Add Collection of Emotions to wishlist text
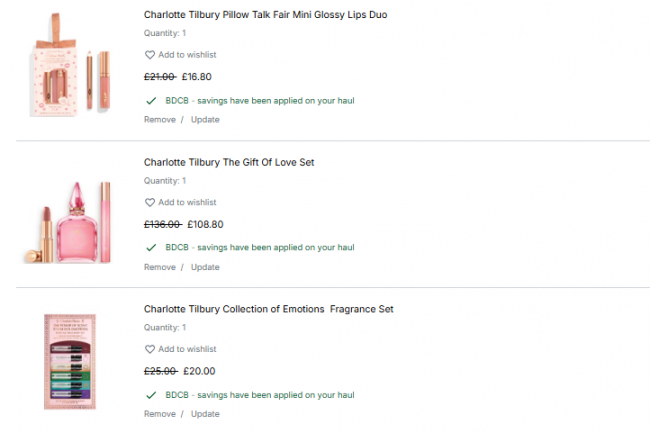Viewport: 650px width, 433px height. [187, 349]
